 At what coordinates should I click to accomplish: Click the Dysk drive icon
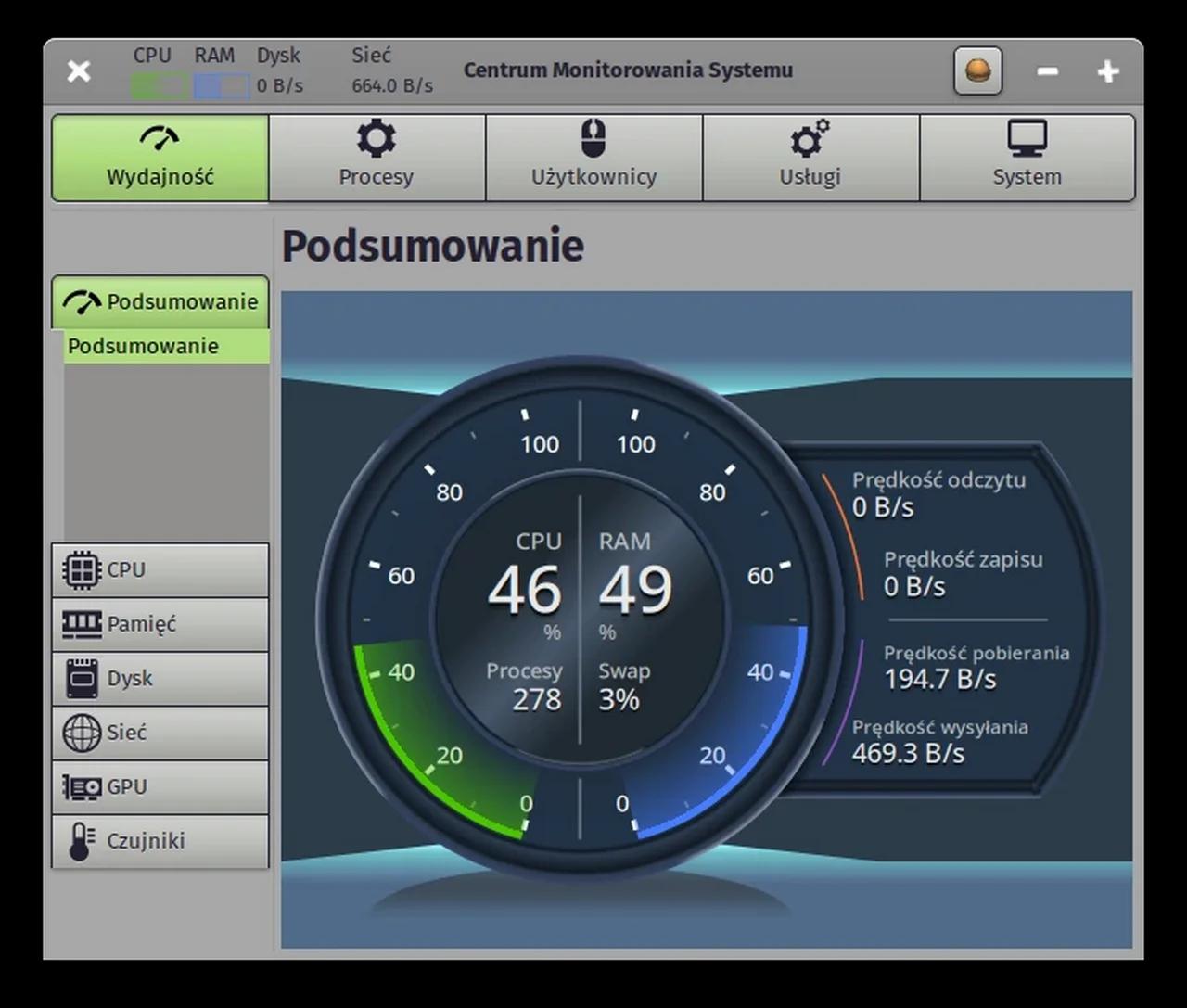(x=82, y=678)
